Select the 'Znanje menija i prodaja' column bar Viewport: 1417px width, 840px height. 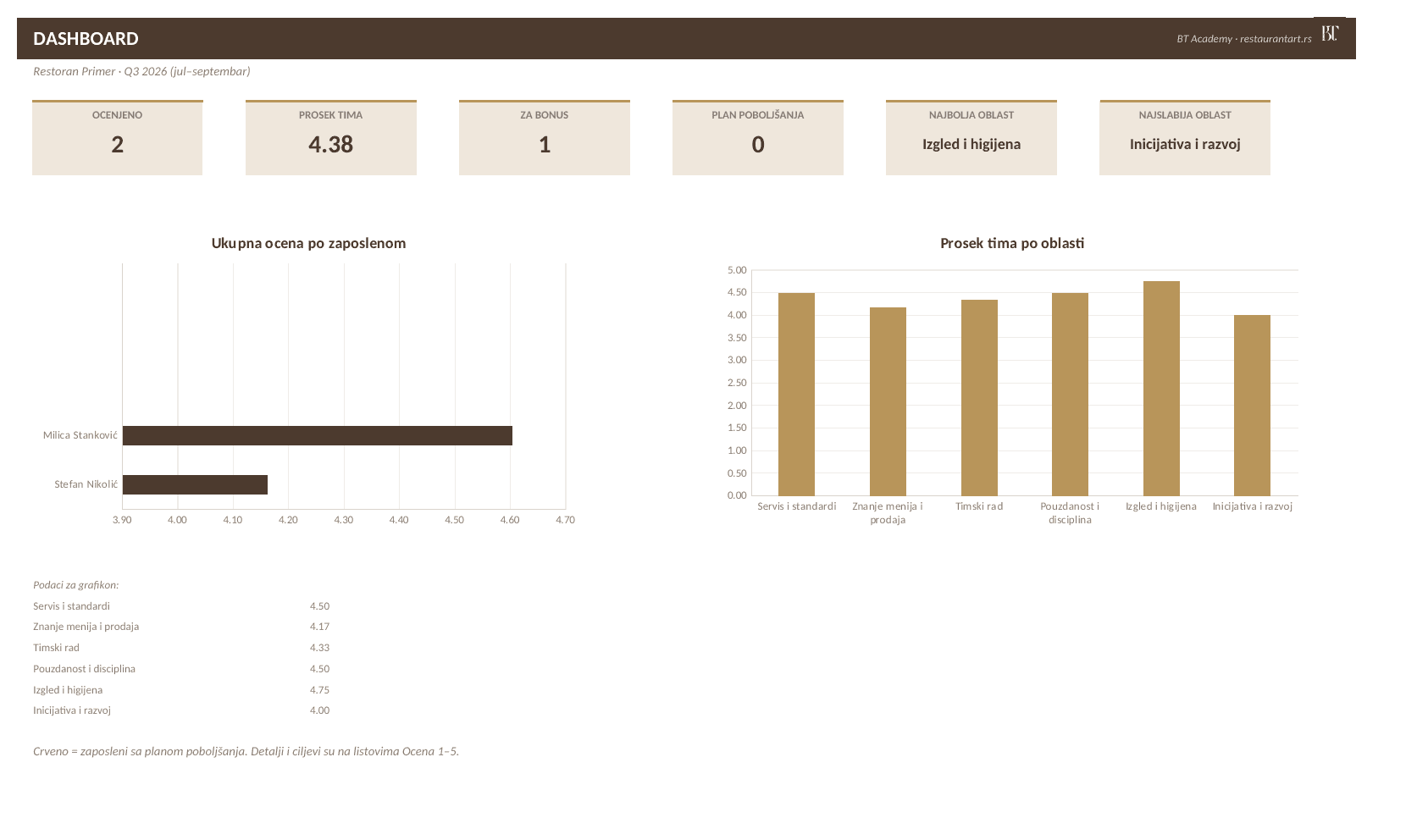[888, 401]
